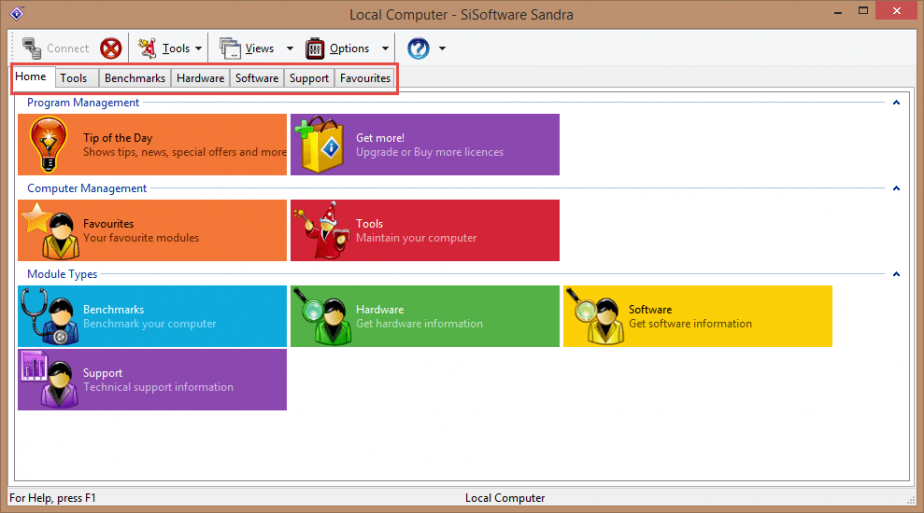The height and width of the screenshot is (513, 924).
Task: Click the Support chart person icon
Action: tap(50, 380)
